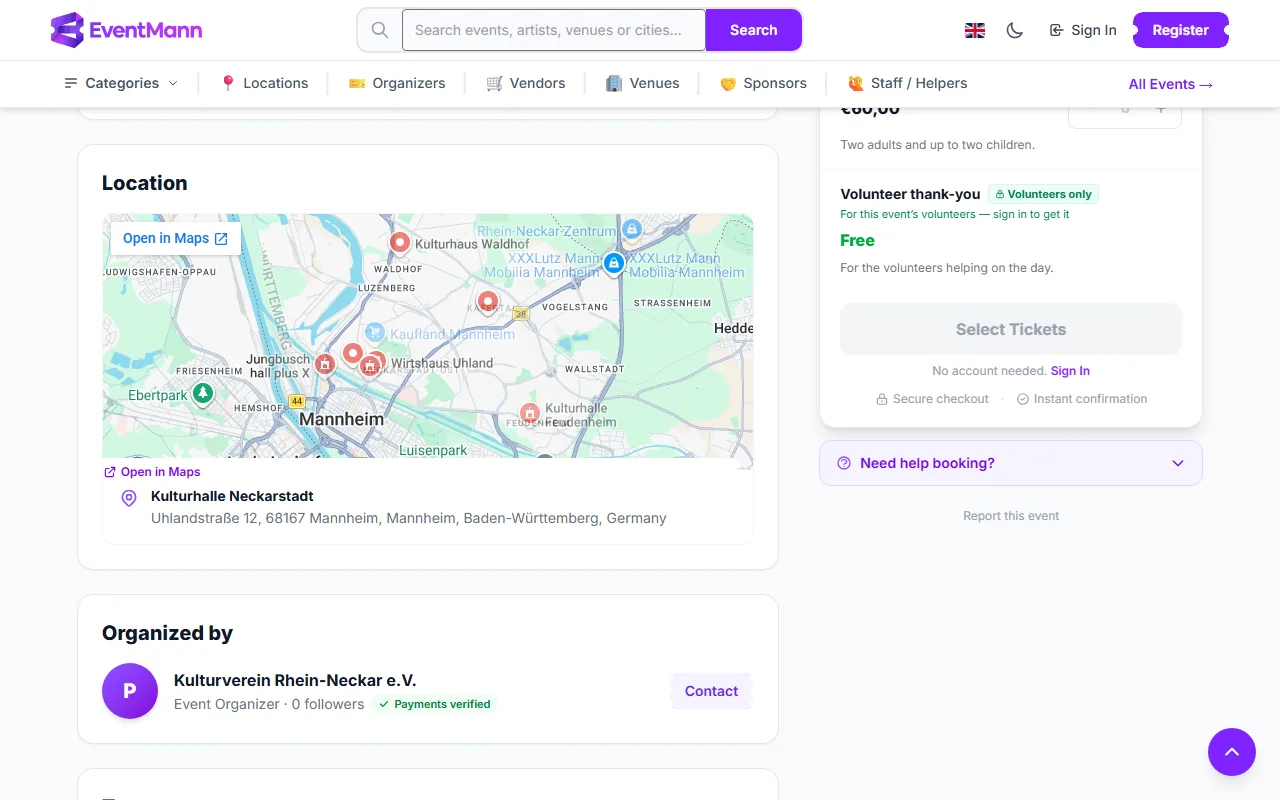Open the Locations nav item
Viewport: 1280px width, 800px height.
coord(264,83)
